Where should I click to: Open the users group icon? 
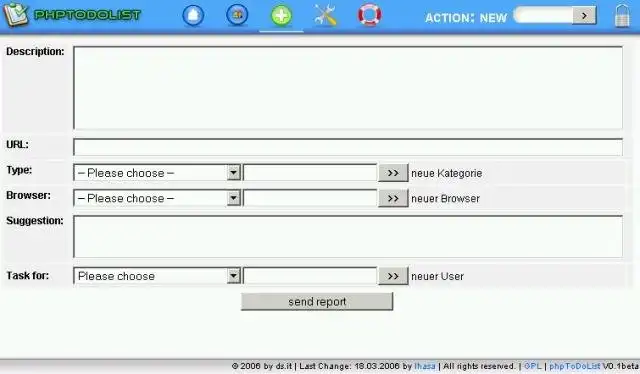pos(237,15)
